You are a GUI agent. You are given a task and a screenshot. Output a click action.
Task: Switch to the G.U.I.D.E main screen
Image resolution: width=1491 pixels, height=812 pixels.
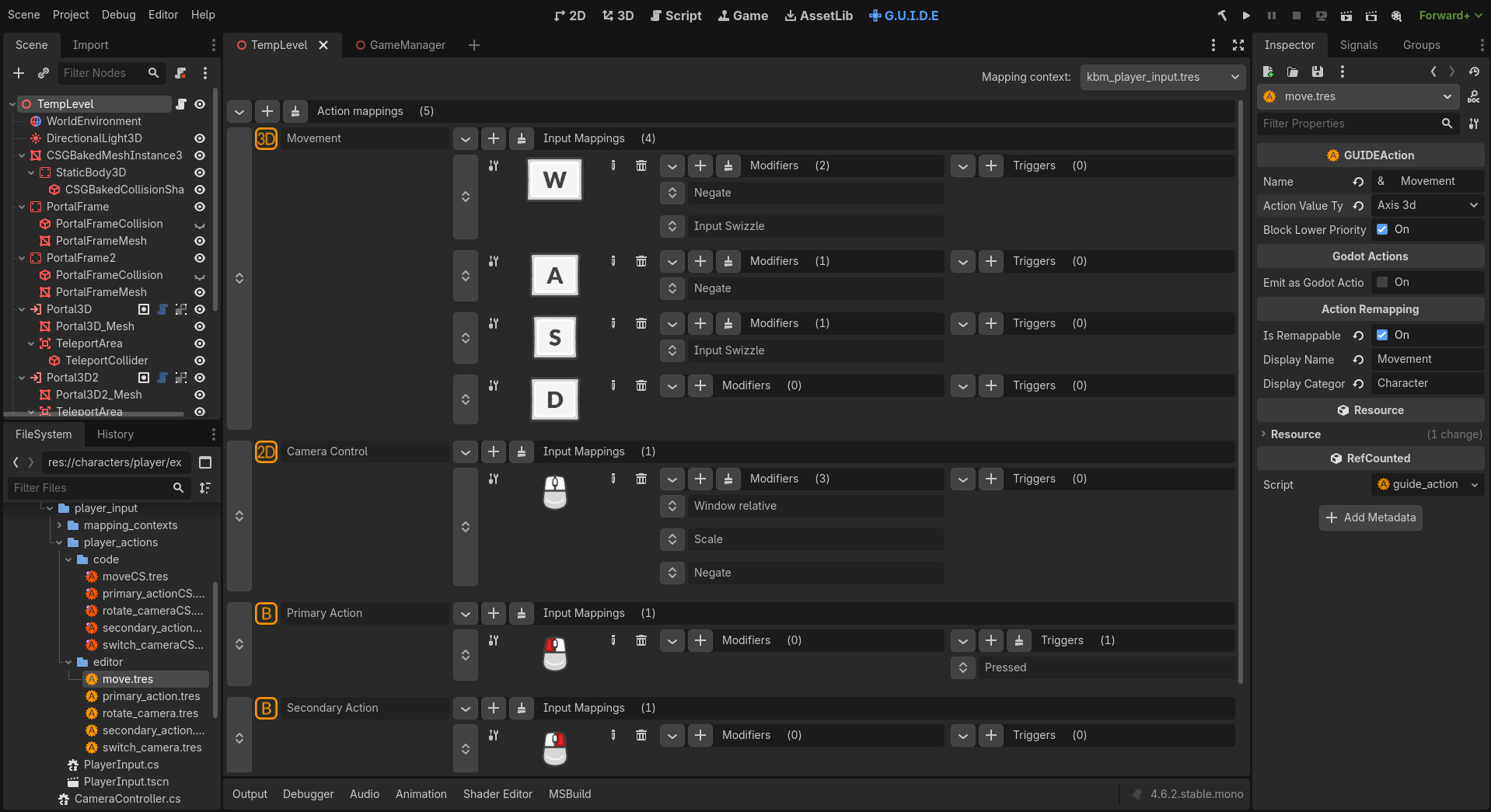click(904, 16)
